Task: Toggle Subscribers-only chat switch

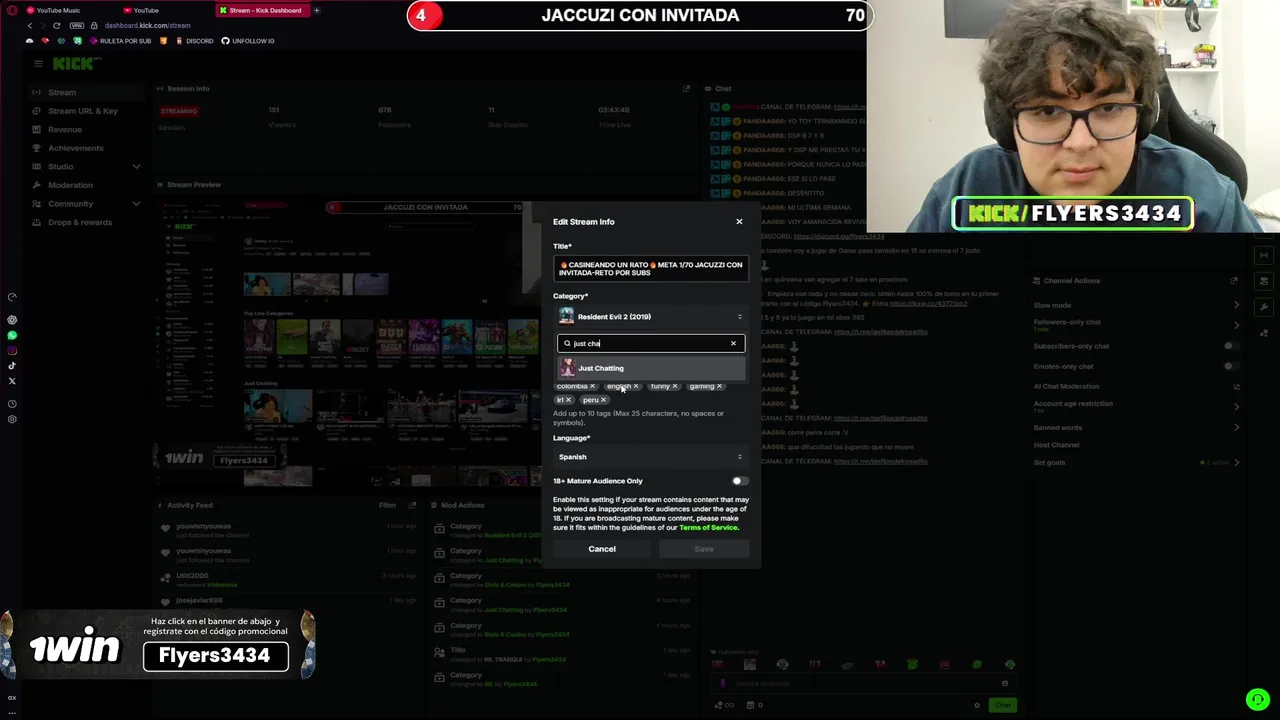Action: click(x=1229, y=346)
